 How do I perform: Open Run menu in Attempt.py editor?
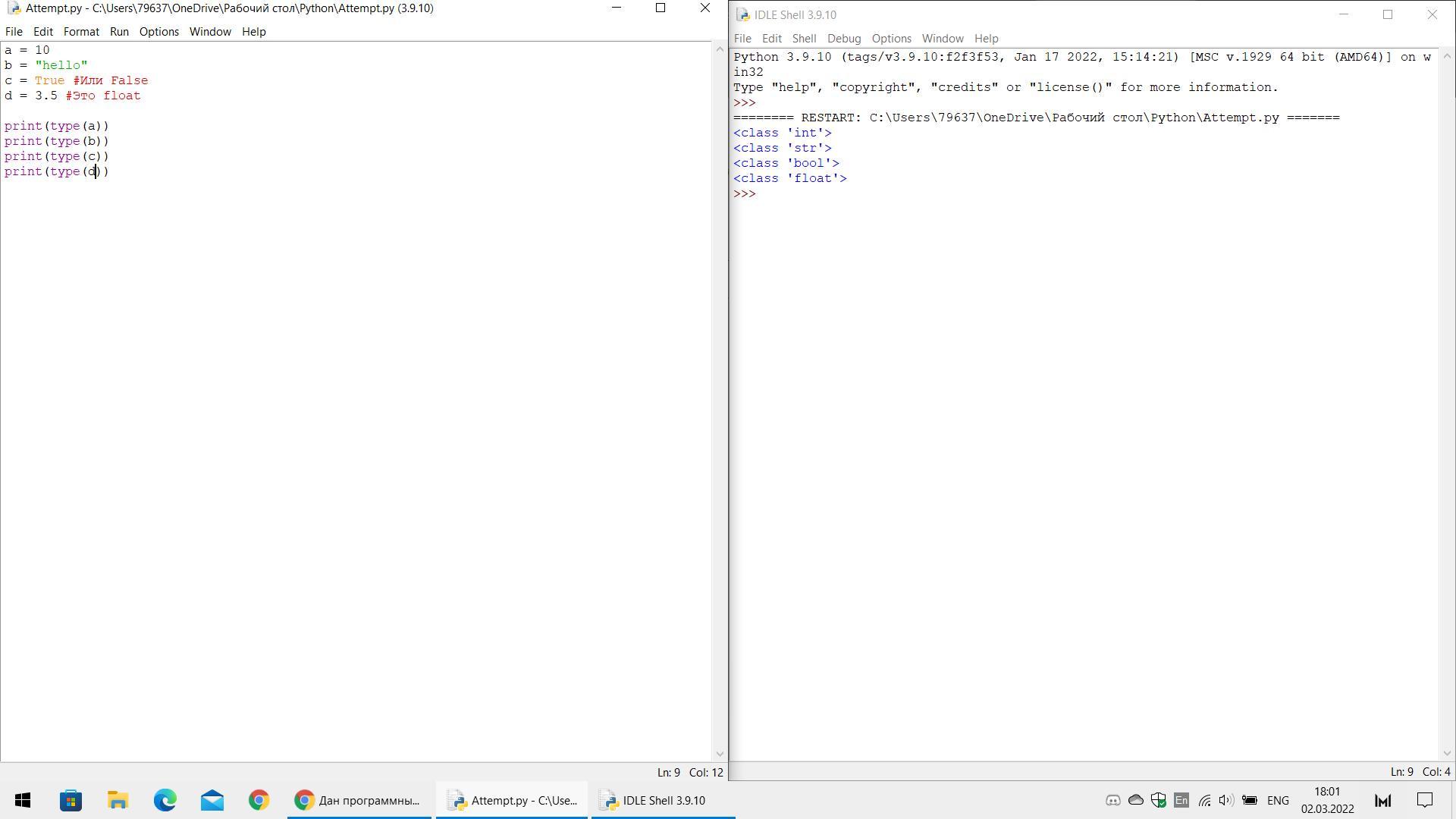click(x=119, y=32)
